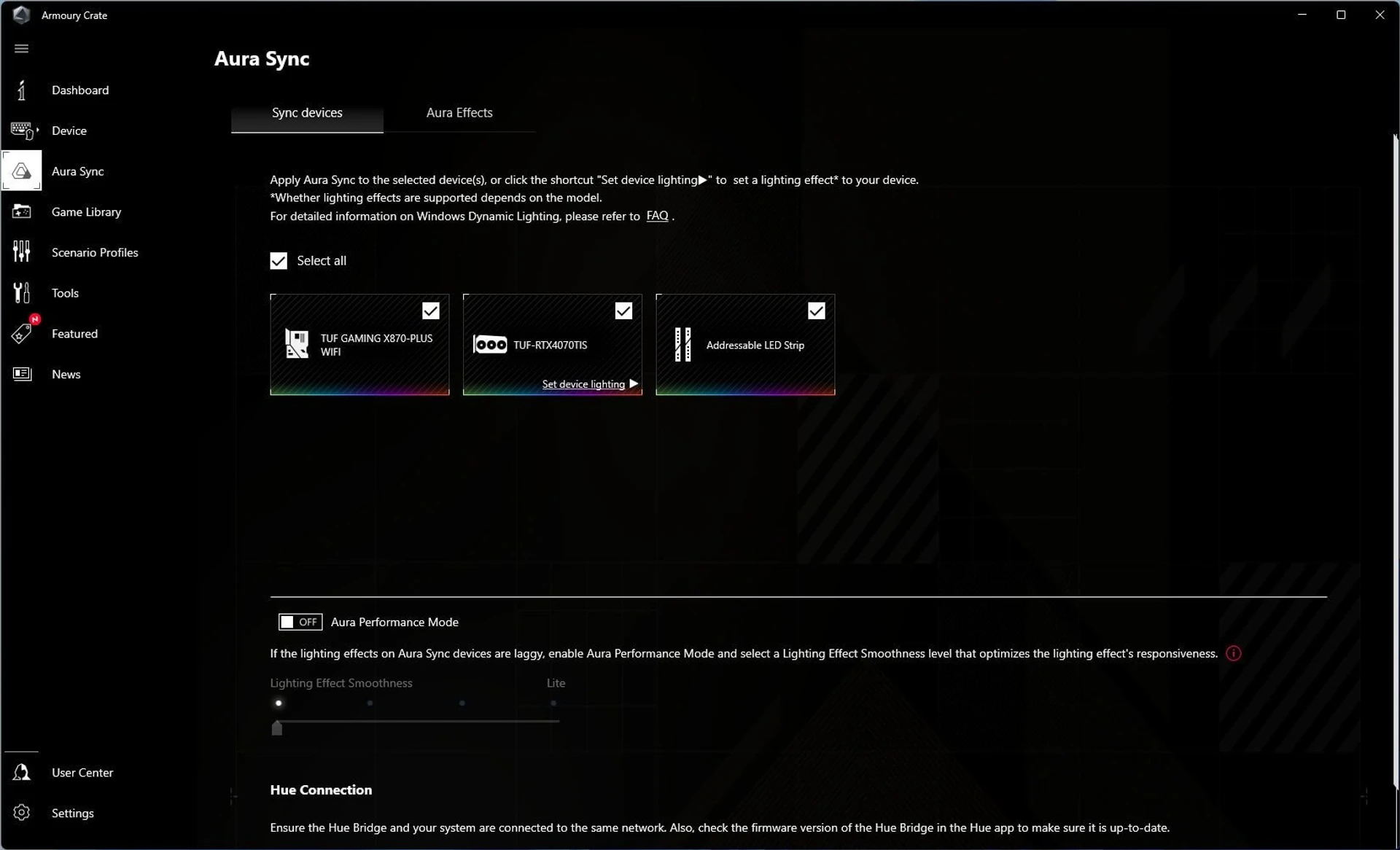Click the User Center bell icon
This screenshot has height=850, width=1400.
(22, 773)
